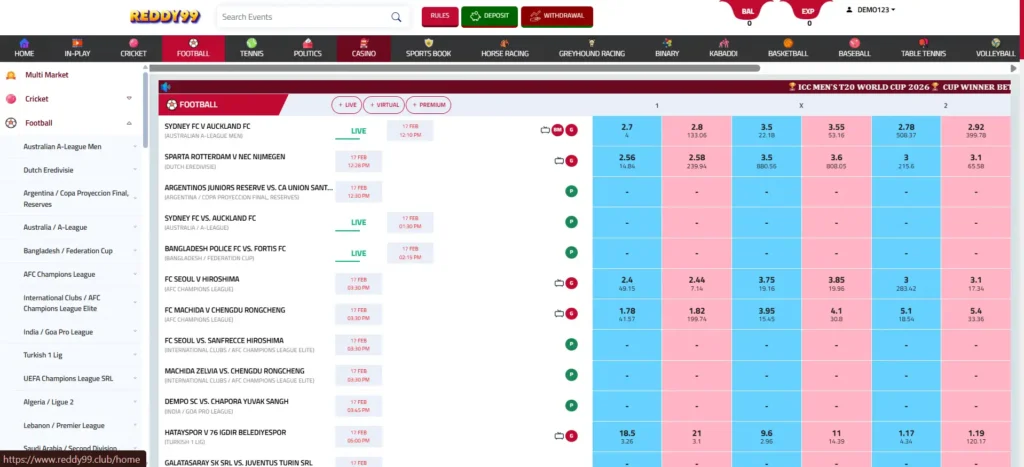Select the 2.7 blue odds cell for Sydney FC
Viewport: 1024px width, 467px height.
click(x=626, y=130)
